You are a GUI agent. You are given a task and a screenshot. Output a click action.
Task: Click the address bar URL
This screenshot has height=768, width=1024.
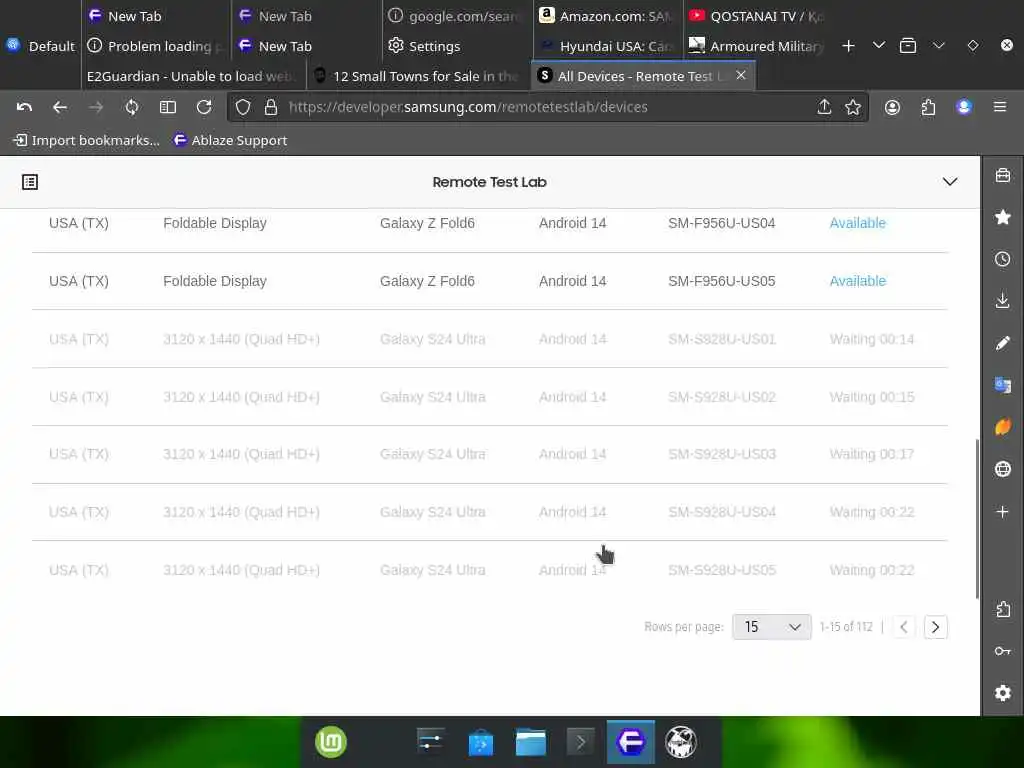click(x=468, y=107)
